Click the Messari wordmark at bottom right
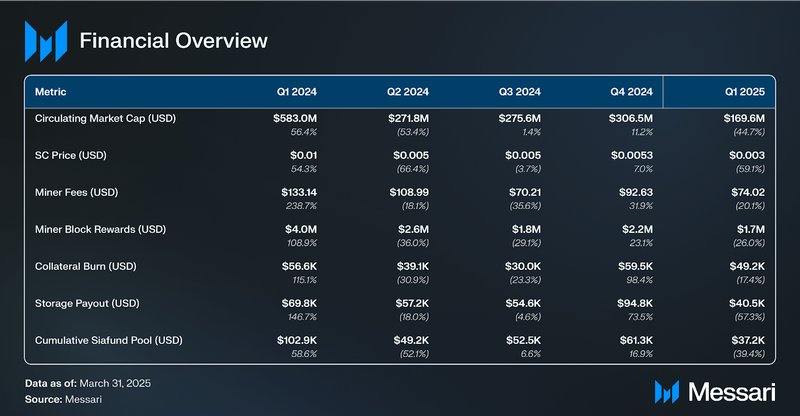This screenshot has width=800, height=416. 732,392
